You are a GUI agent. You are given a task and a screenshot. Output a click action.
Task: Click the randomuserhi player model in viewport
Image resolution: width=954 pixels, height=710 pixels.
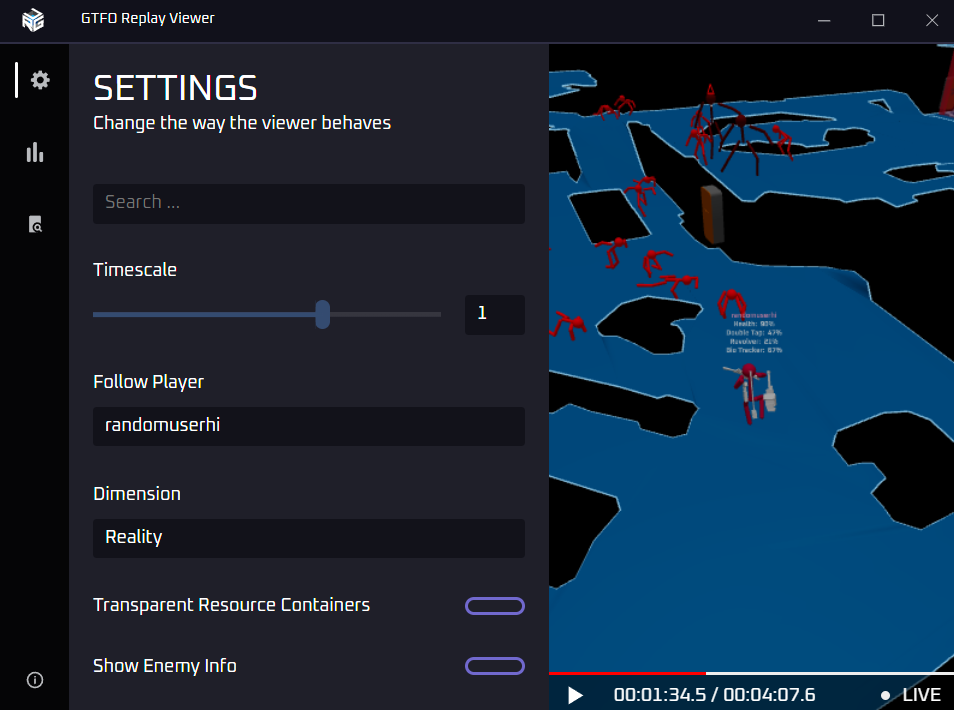(x=751, y=394)
